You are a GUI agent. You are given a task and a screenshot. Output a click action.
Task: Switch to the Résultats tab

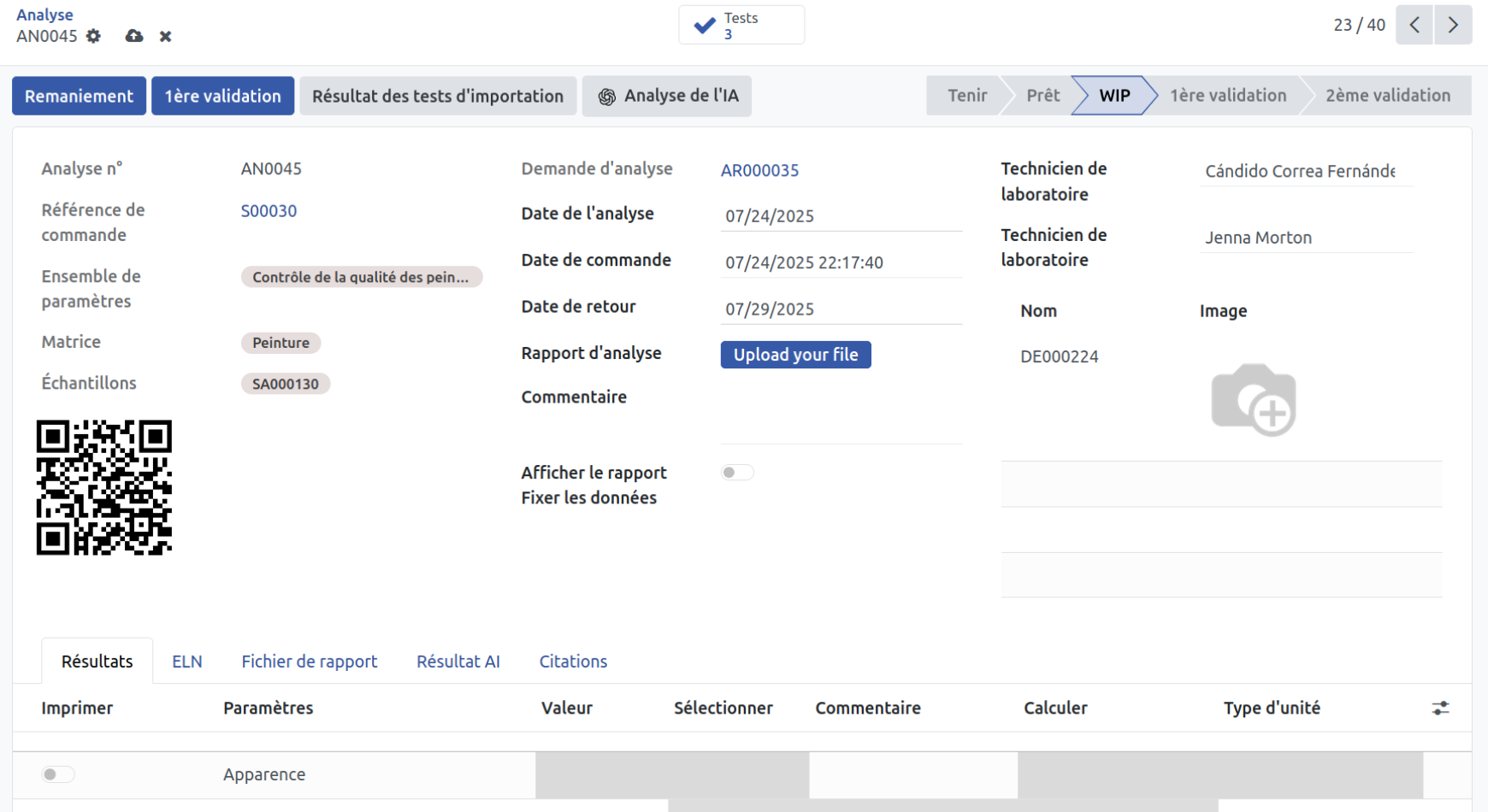97,662
